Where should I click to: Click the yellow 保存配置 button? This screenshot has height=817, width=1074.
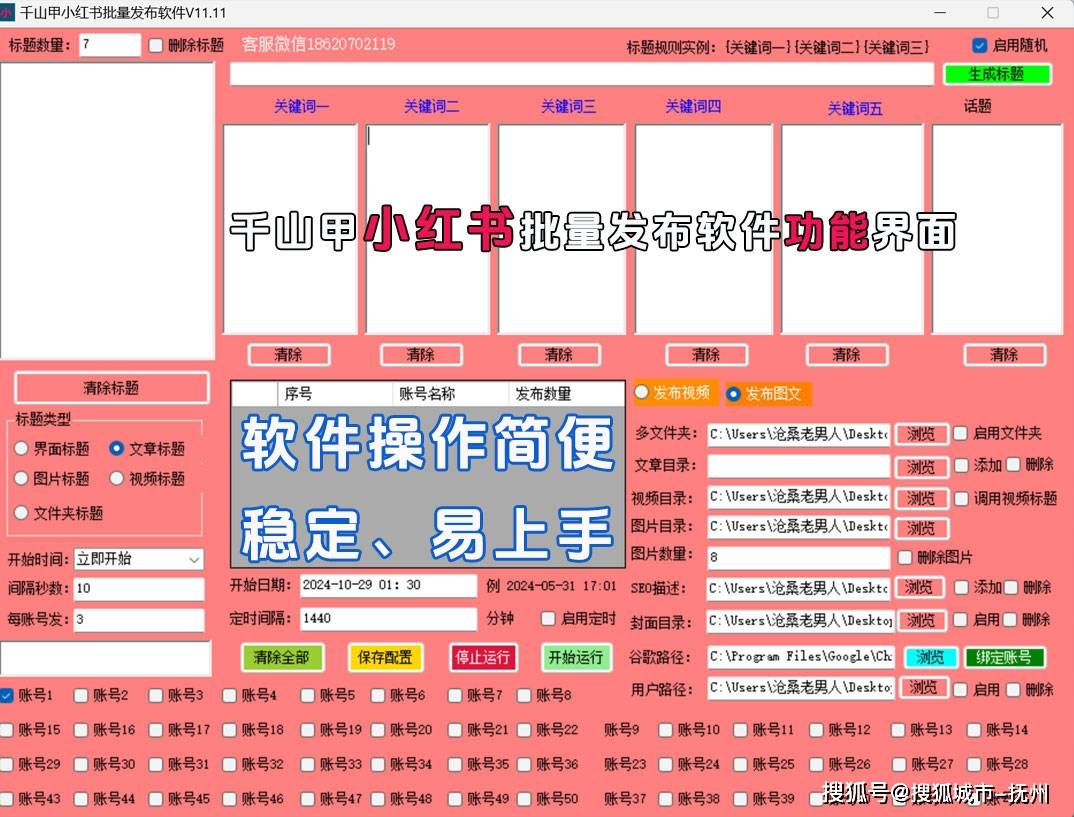[x=385, y=657]
